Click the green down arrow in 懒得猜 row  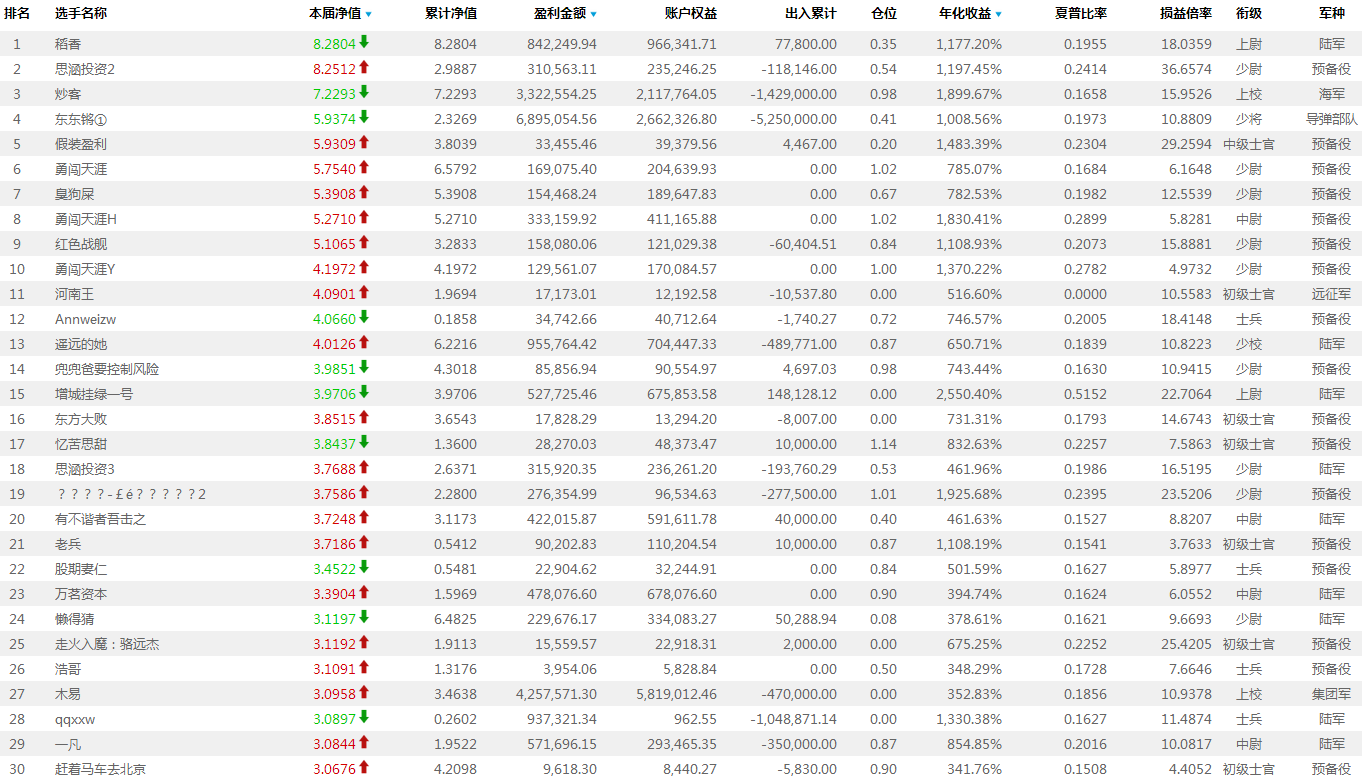coord(364,617)
